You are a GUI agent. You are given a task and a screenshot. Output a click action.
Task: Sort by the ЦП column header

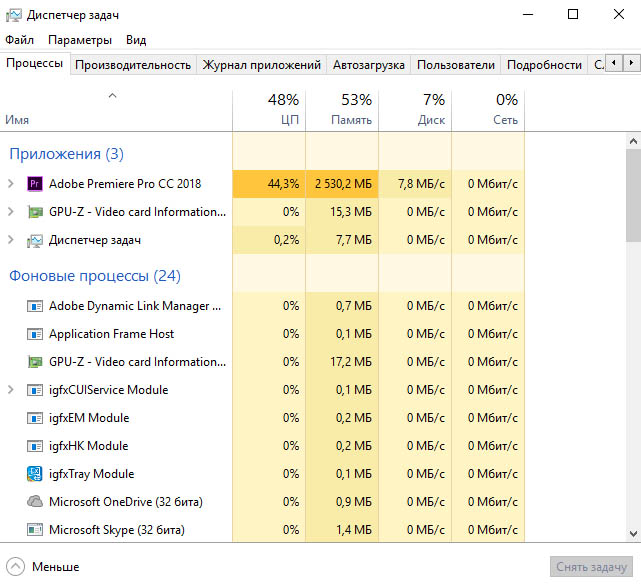[269, 111]
